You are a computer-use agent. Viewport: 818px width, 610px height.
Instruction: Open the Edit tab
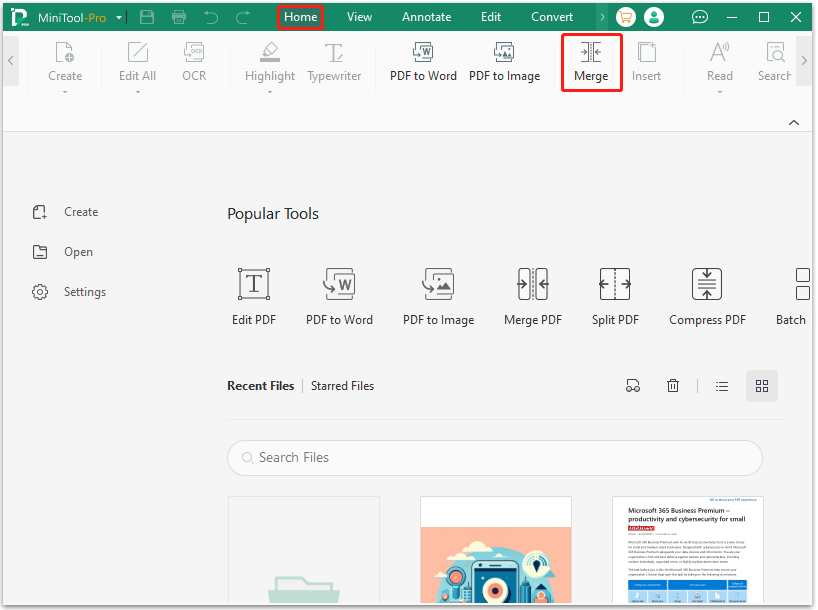[491, 17]
